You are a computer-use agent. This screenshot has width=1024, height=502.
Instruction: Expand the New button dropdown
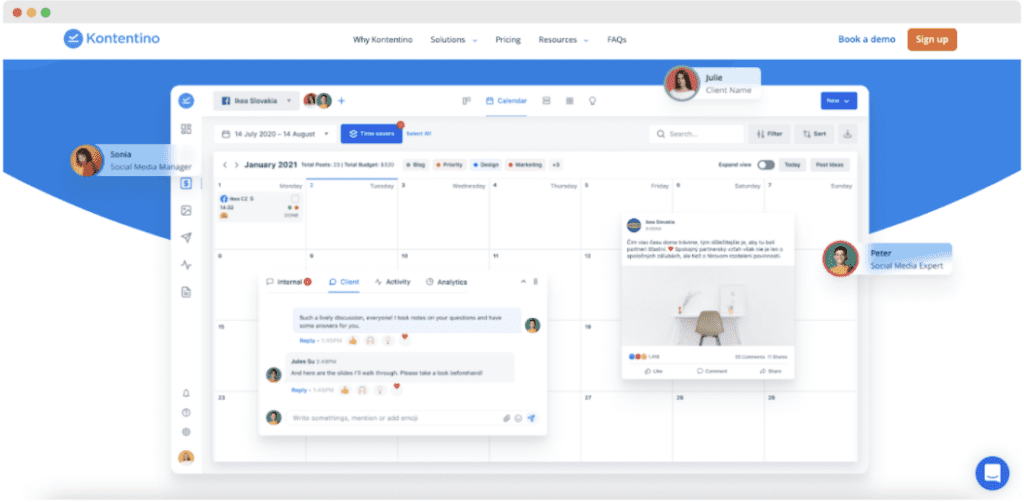pos(839,101)
